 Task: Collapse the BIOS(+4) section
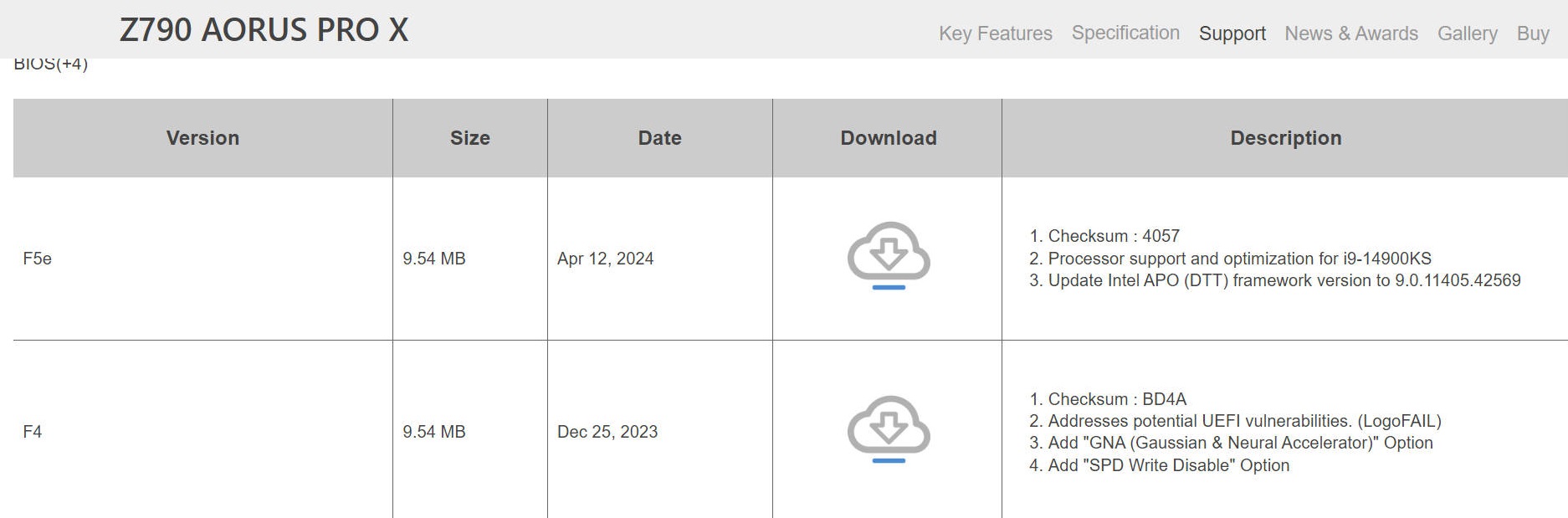(x=51, y=64)
